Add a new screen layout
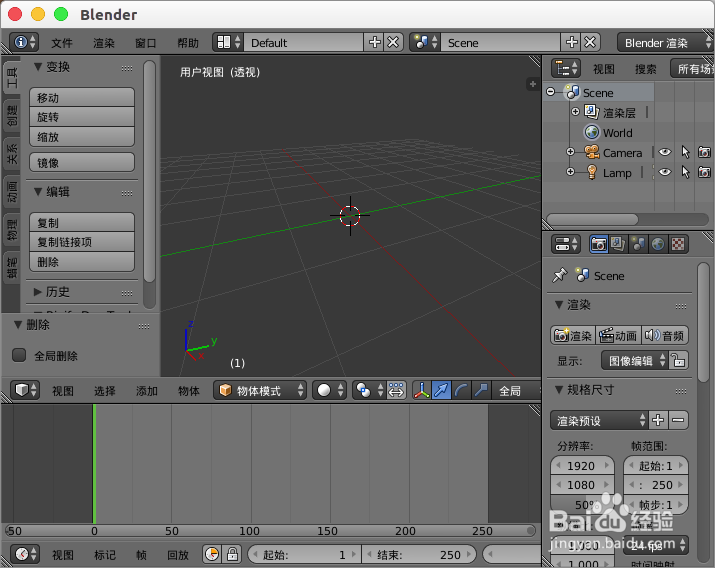This screenshot has height=568, width=715. pos(374,42)
